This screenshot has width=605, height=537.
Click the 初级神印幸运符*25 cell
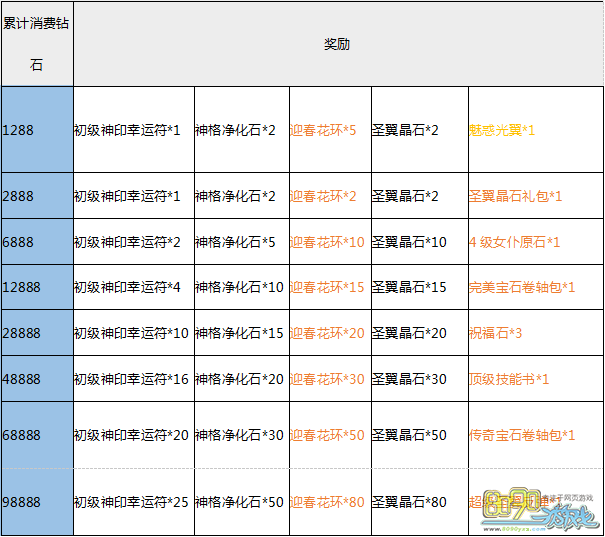pos(131,502)
